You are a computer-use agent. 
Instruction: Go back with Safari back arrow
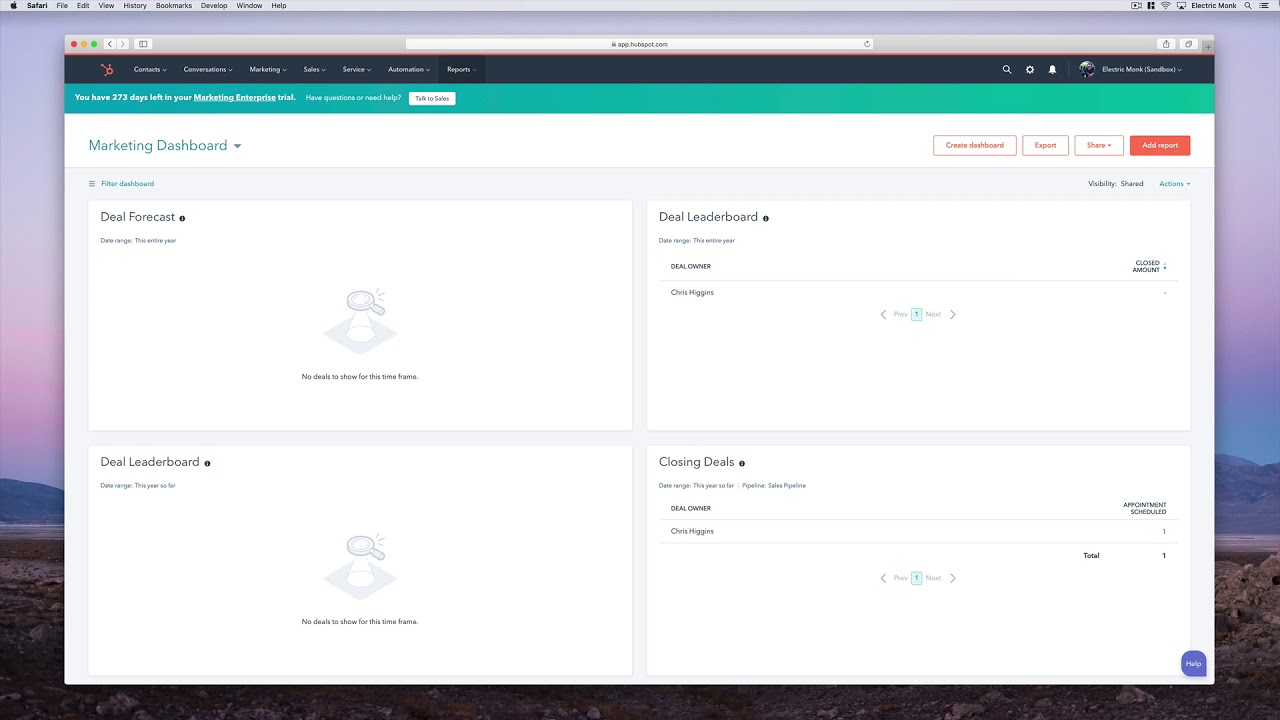(110, 44)
